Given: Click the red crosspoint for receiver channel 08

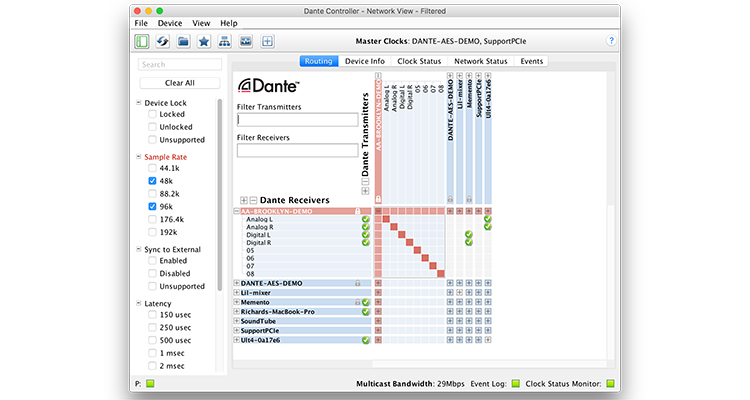Looking at the screenshot, I should pyautogui.click(x=441, y=274).
